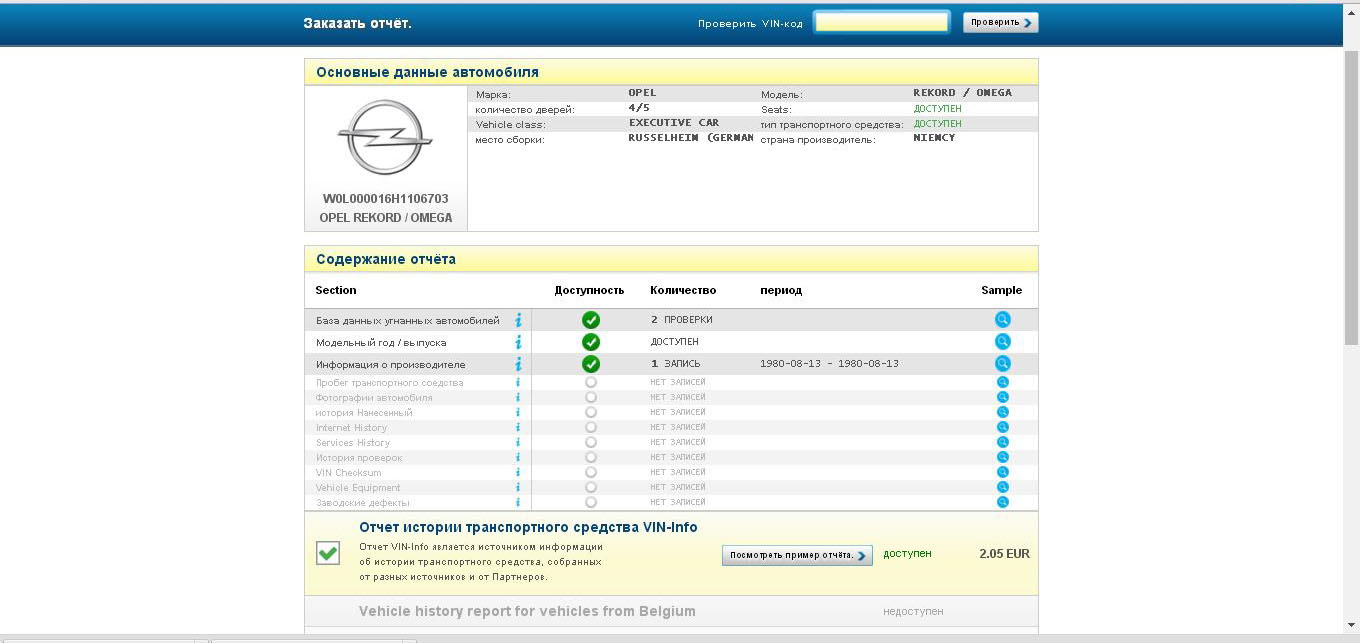Click the Opel logo image
Screen dimensions: 1361x643
coord(385,138)
